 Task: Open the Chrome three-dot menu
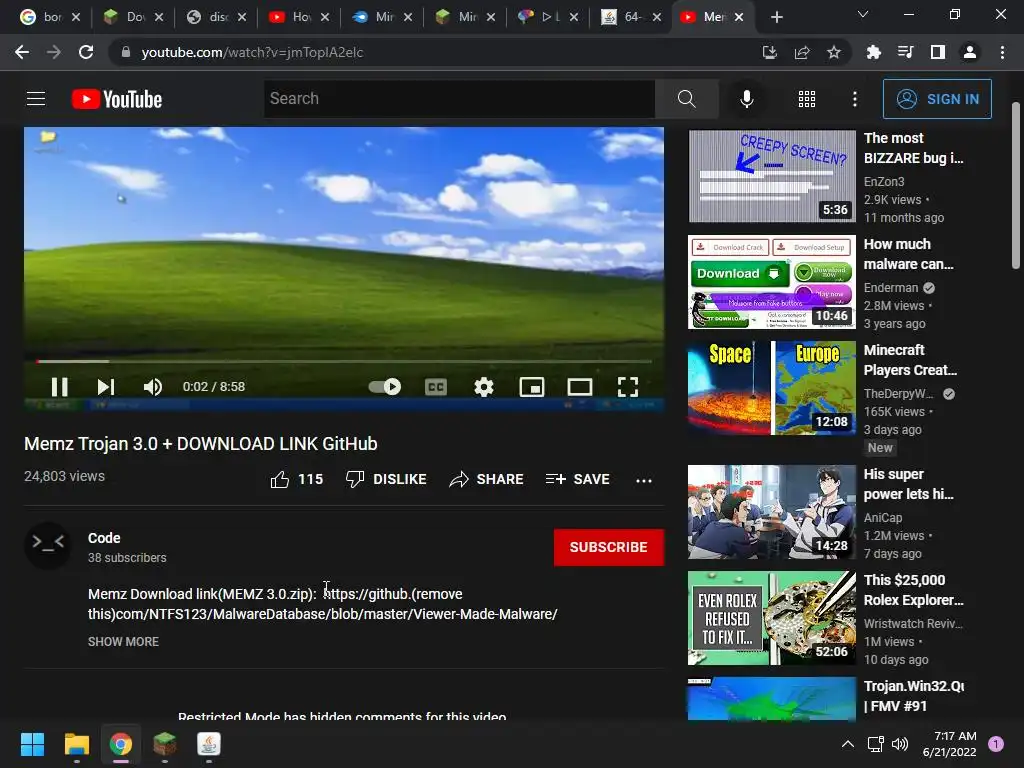coord(1002,52)
